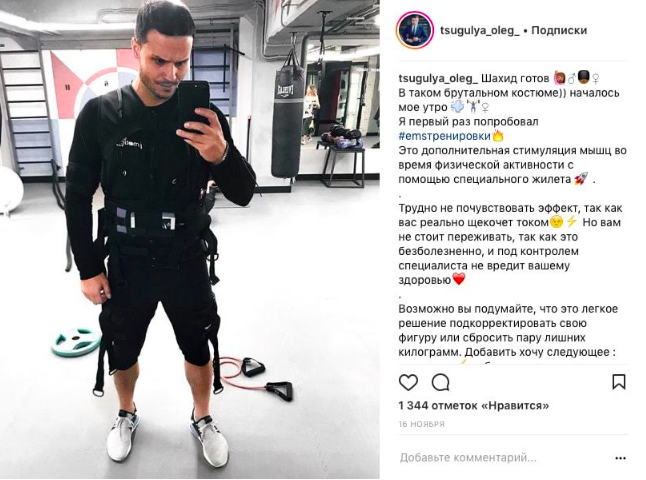Image resolution: width=646 pixels, height=480 pixels.
Task: Click the weightlifter emoji in the caption
Action: (473, 107)
